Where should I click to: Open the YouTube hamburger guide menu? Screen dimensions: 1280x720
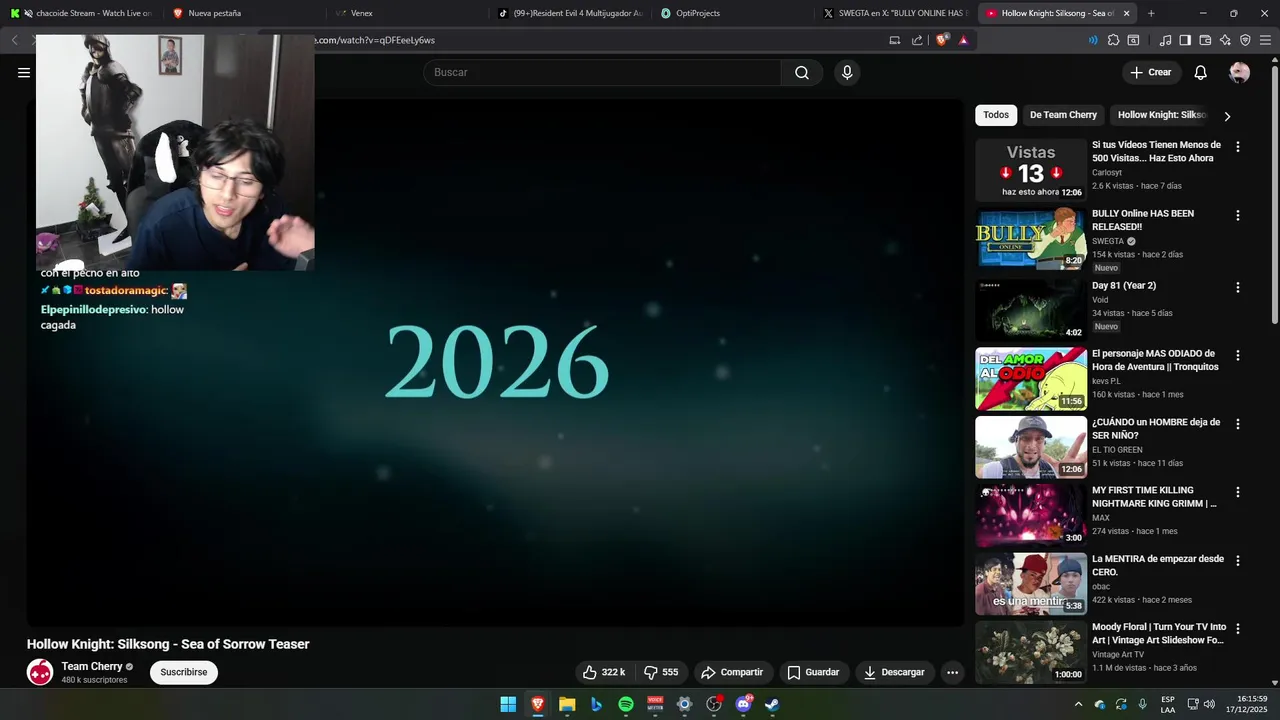coord(24,72)
